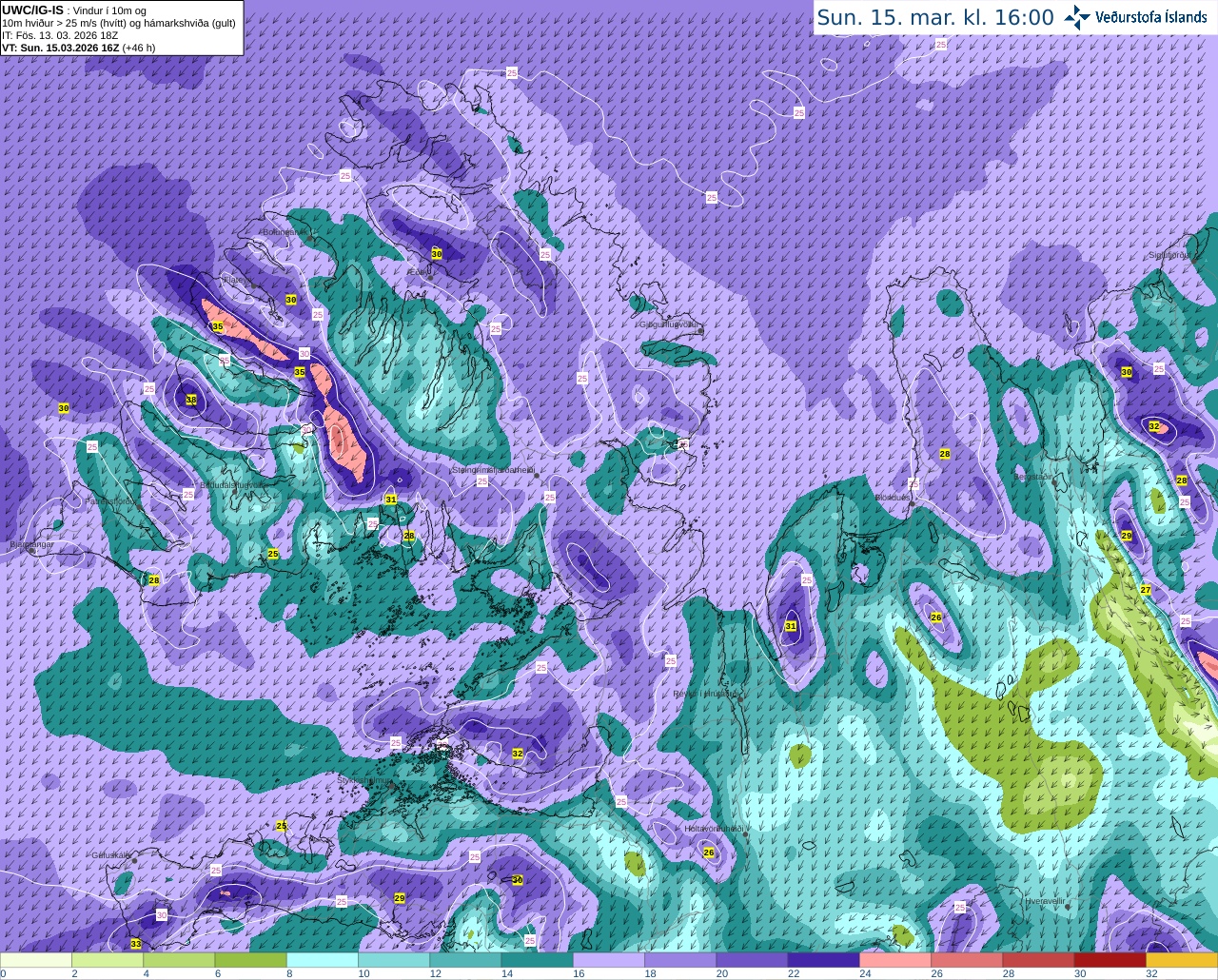The height and width of the screenshot is (980, 1218).
Task: Select the orange legend swatch above 32 m/s
Action: pos(1181,960)
